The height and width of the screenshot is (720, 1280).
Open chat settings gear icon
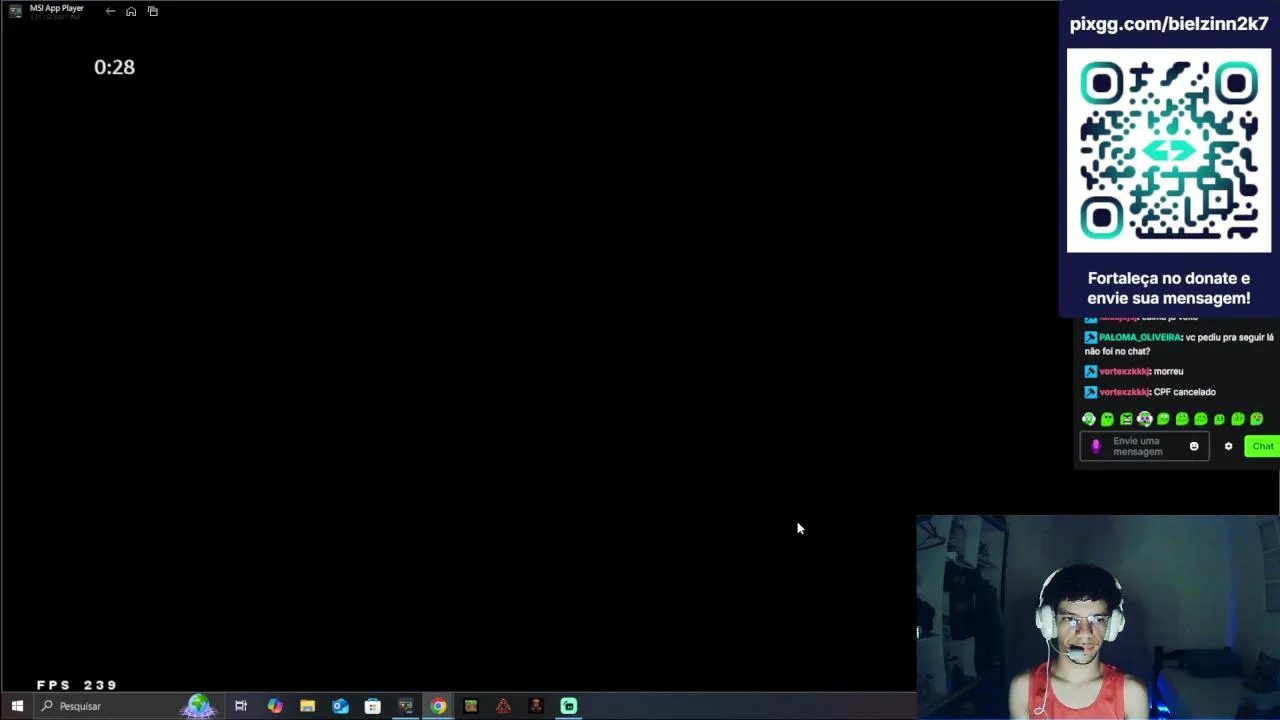pyautogui.click(x=1228, y=446)
